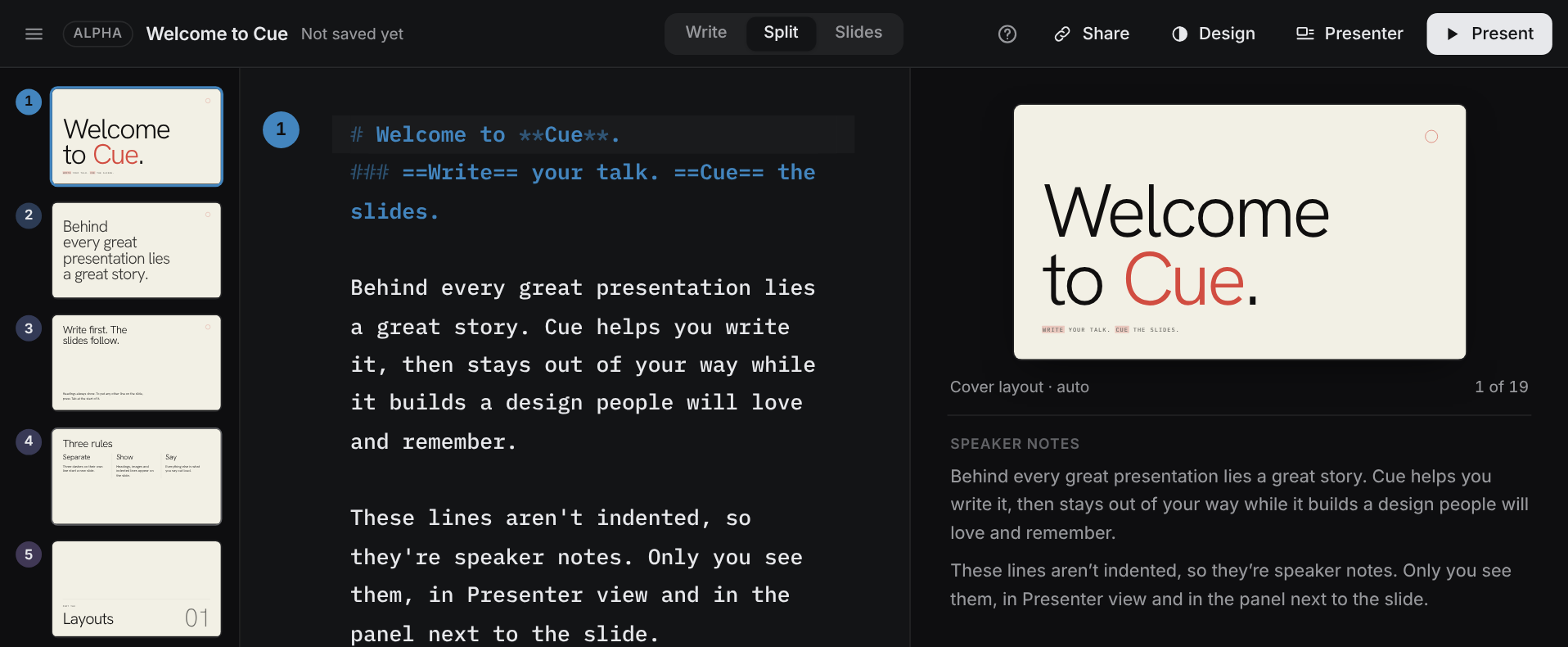Click the 'Not saved yet' status
The image size is (1568, 647).
point(352,34)
